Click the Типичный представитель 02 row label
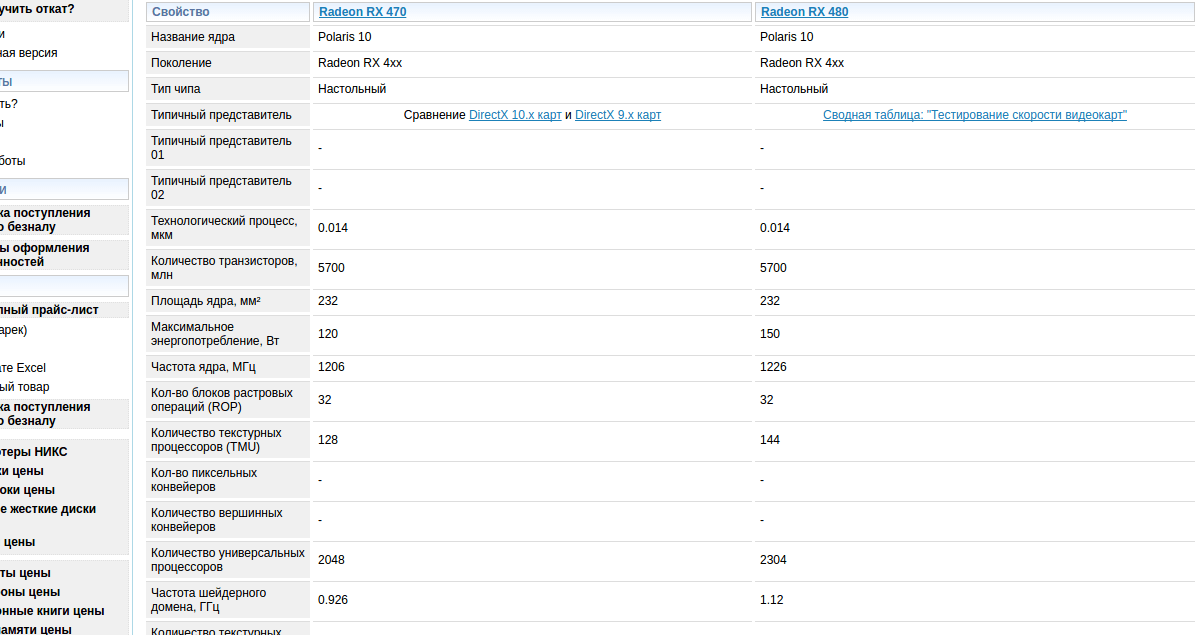1200x635 pixels. (x=221, y=188)
